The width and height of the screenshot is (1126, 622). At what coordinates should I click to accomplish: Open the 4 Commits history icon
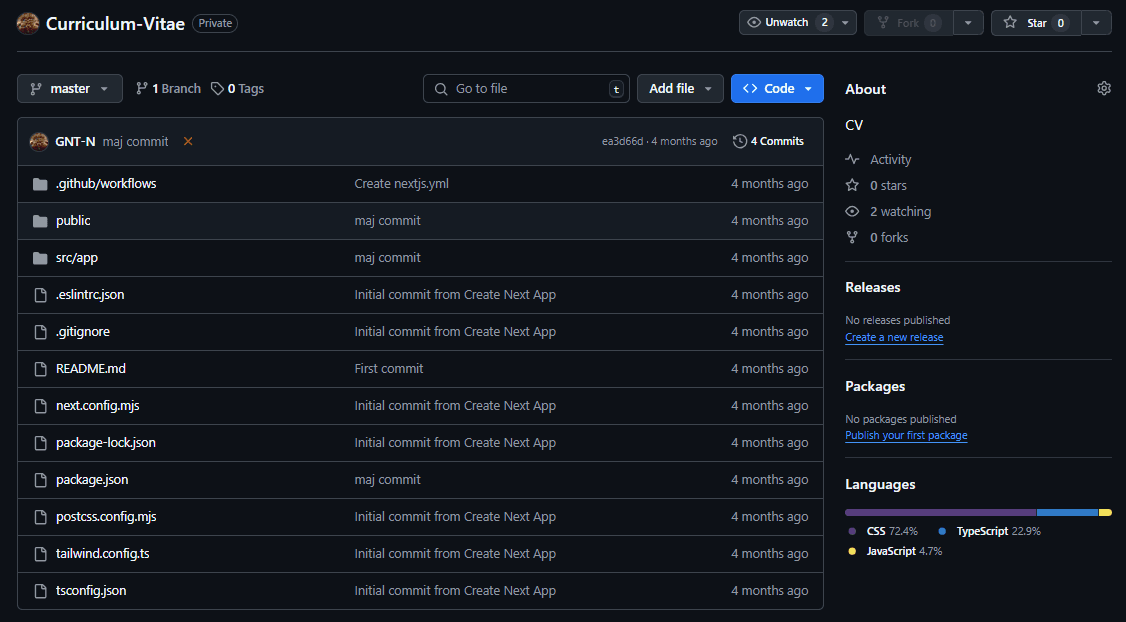(740, 141)
